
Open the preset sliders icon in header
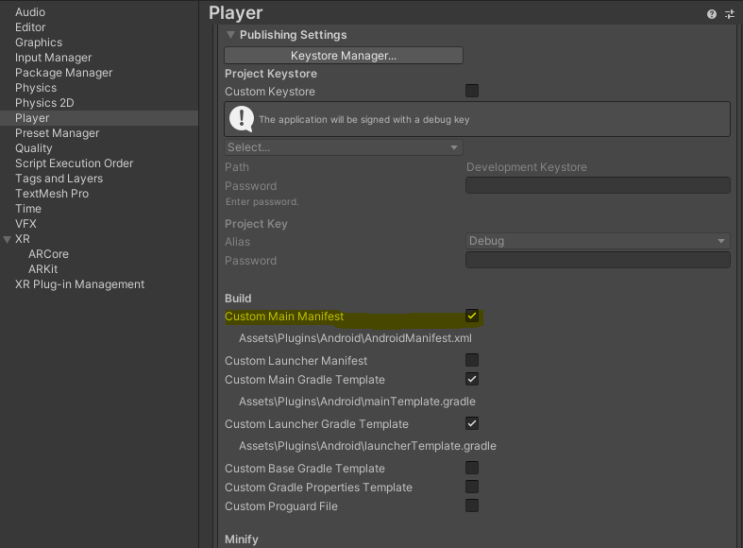[x=730, y=14]
